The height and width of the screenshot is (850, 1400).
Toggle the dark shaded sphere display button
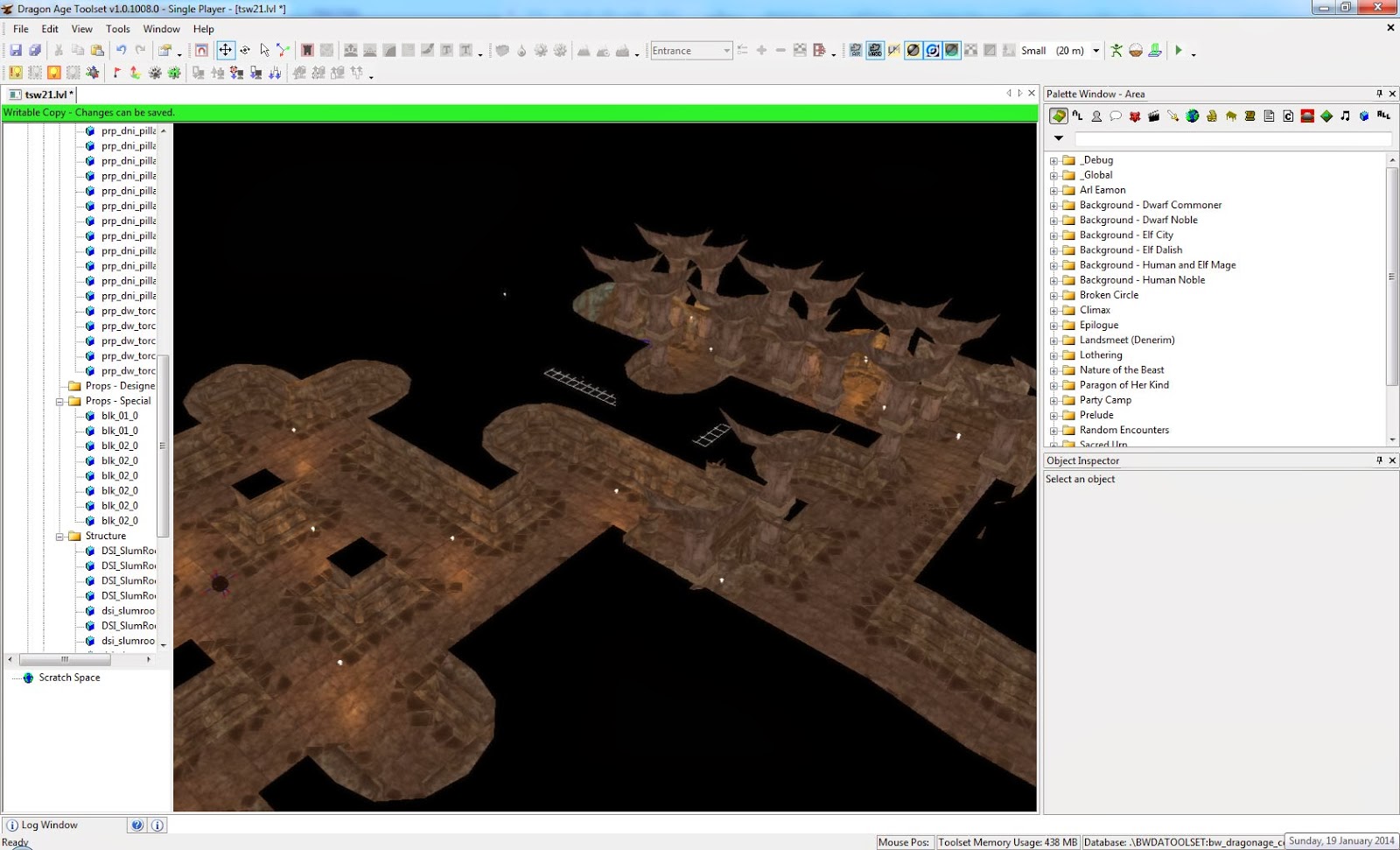coord(952,51)
